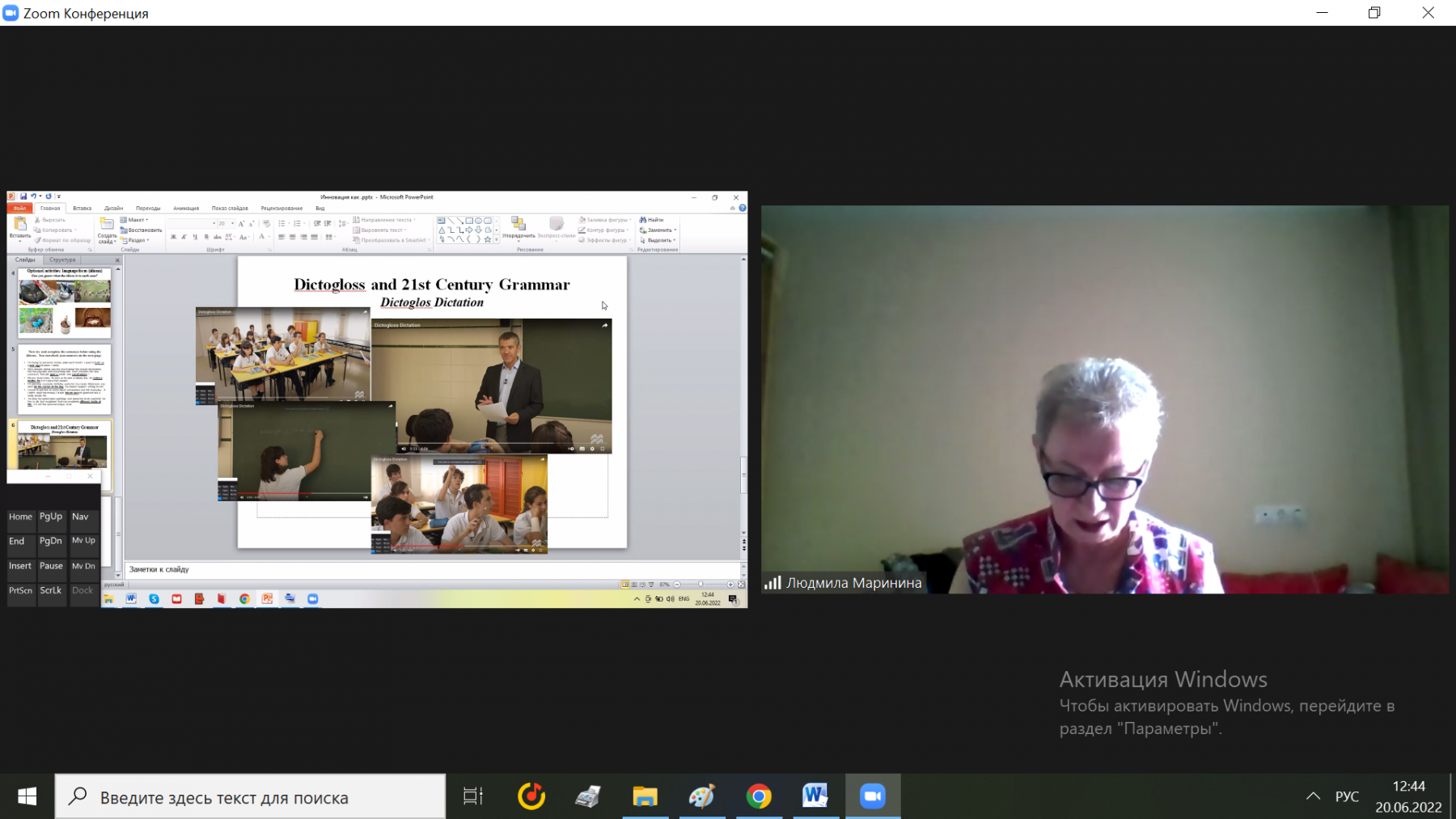Open the Layout (Макет) dropdown

point(134,220)
